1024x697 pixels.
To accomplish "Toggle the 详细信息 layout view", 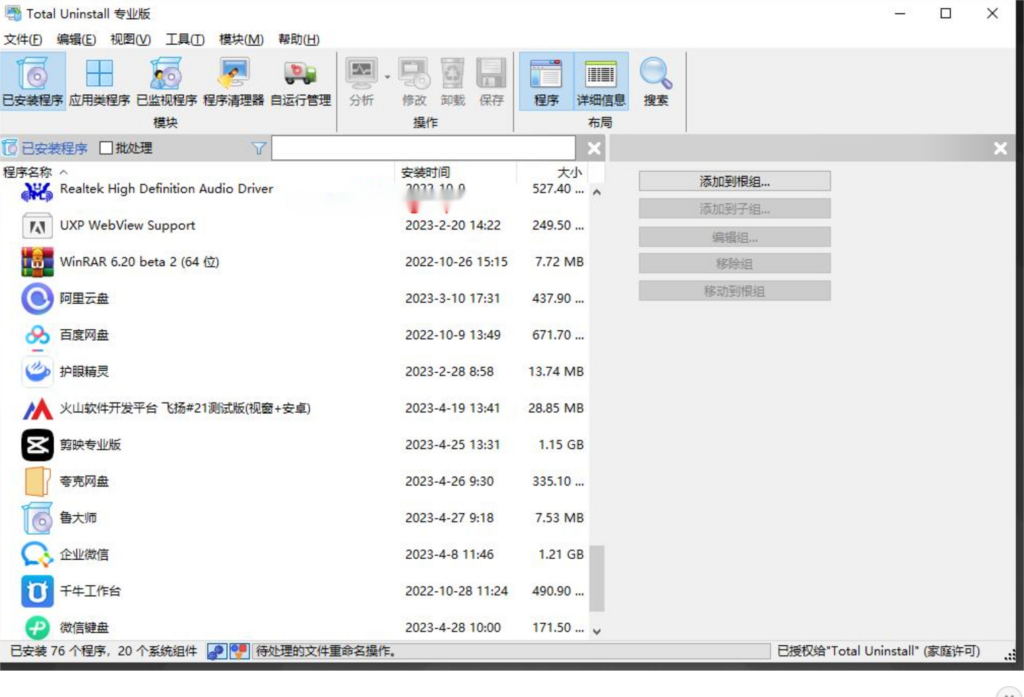I will tap(601, 81).
